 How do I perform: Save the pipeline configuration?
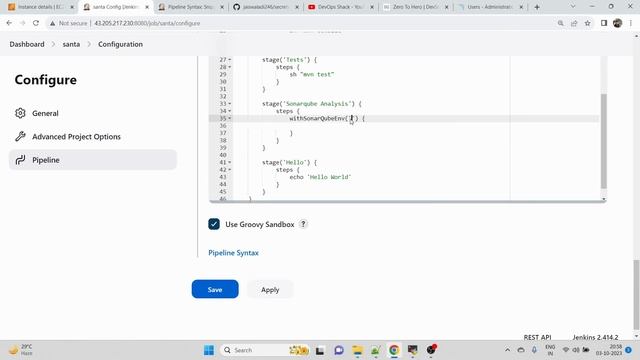[215, 289]
